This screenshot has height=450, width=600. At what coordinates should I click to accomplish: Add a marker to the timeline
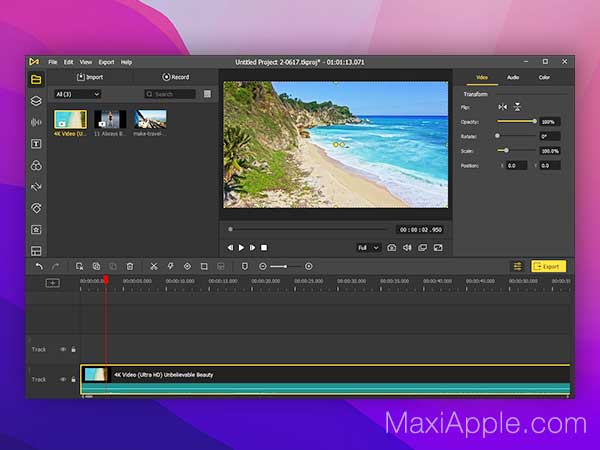[245, 266]
